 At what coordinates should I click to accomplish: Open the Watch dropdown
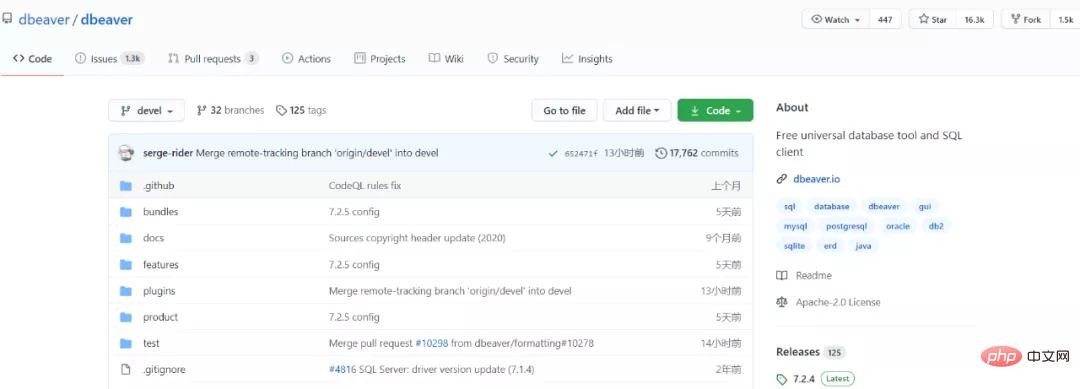835,20
